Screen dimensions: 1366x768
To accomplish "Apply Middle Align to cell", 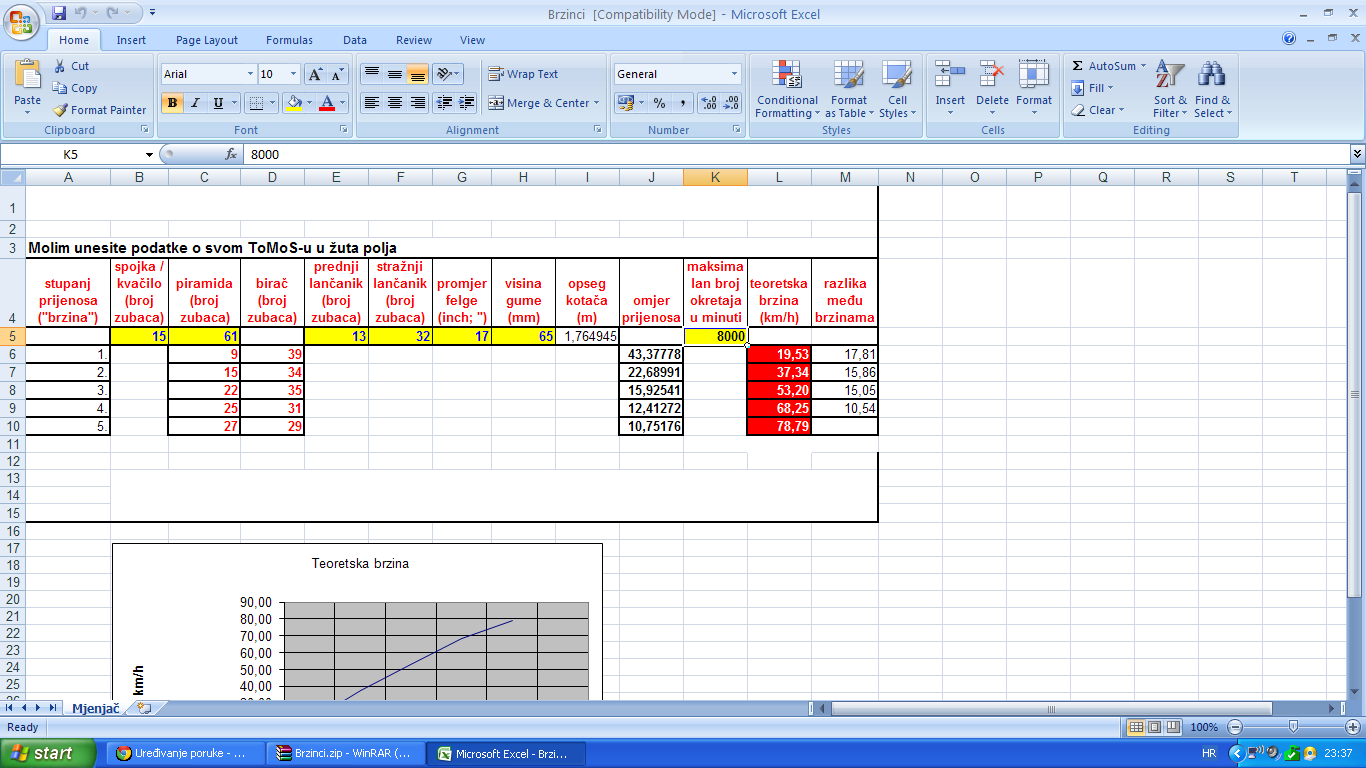I will point(394,74).
